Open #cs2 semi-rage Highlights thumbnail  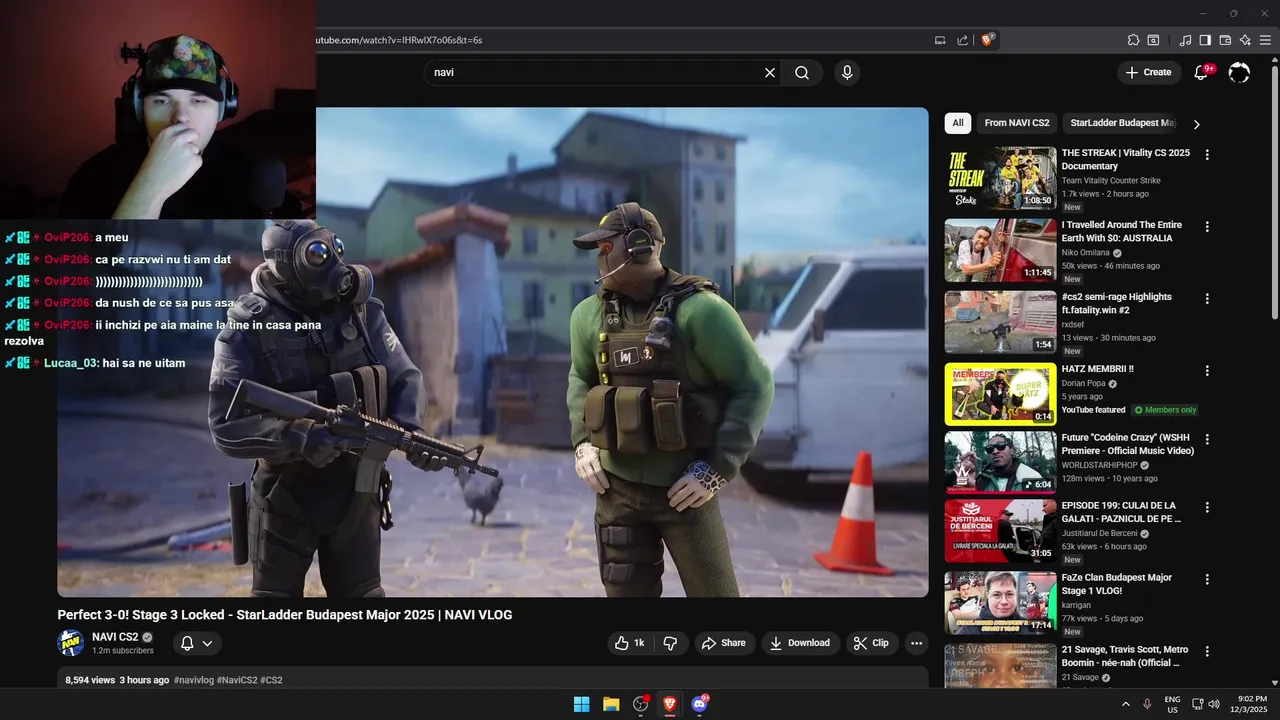click(x=1000, y=322)
